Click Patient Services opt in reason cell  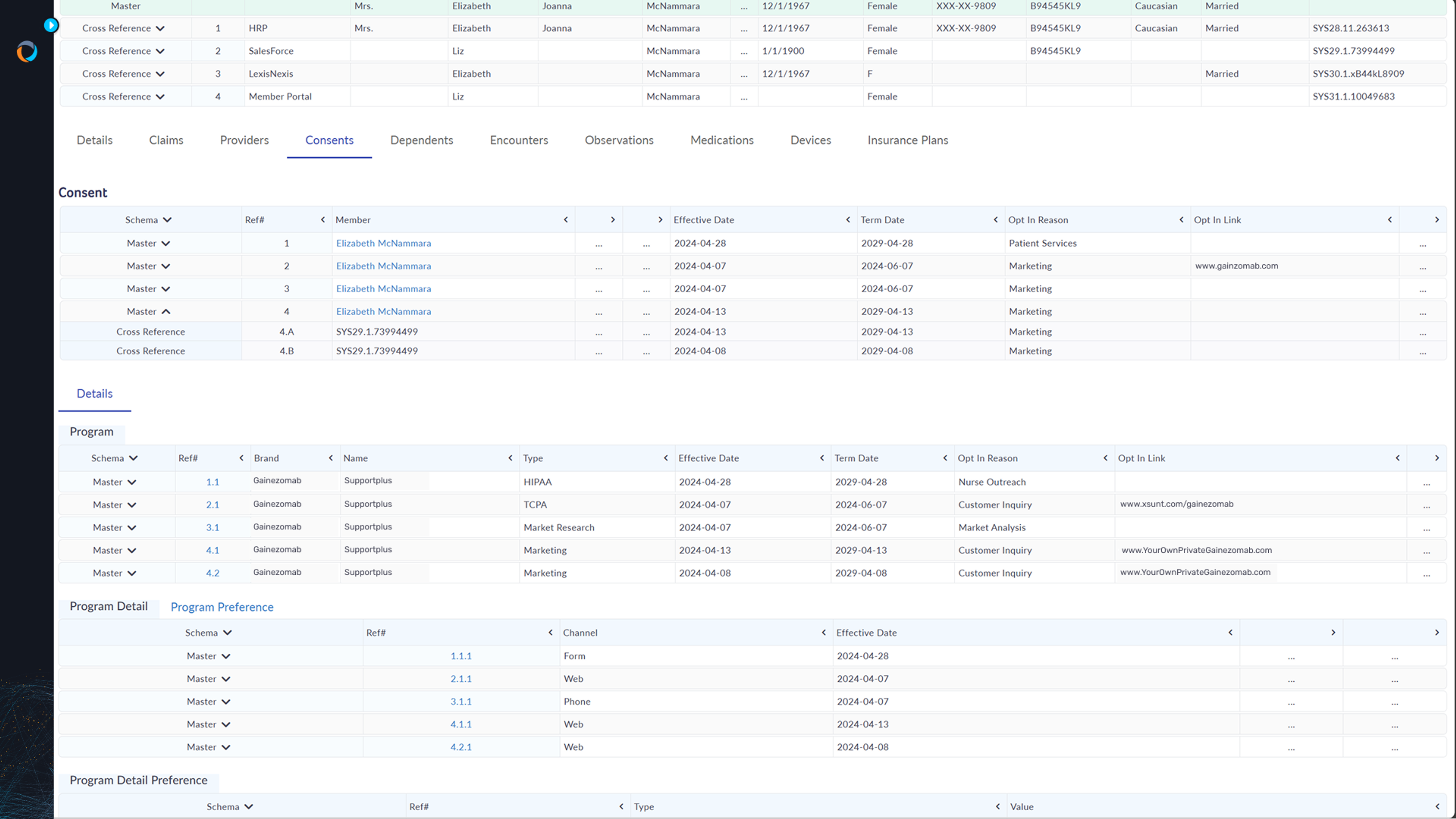[1043, 243]
